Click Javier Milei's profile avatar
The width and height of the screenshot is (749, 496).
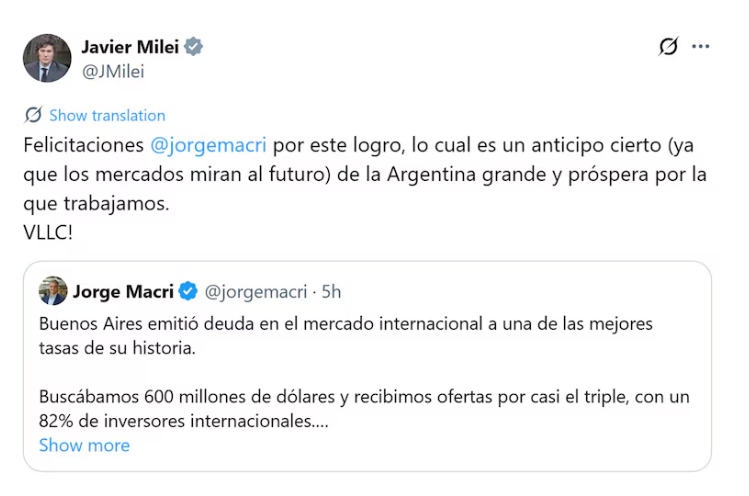pyautogui.click(x=47, y=58)
